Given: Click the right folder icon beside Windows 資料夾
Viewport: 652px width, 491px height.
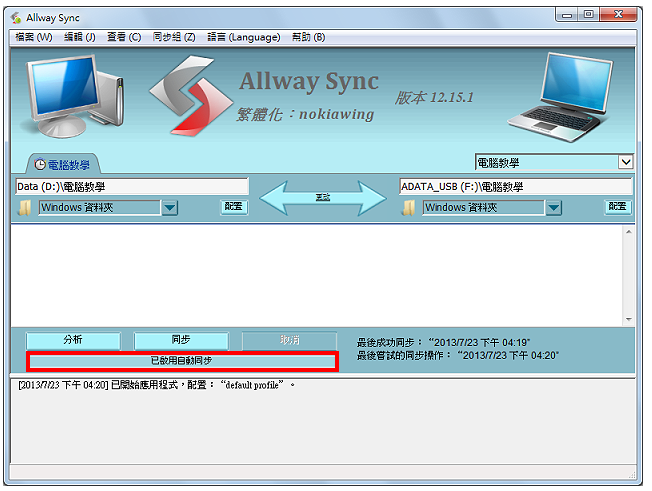Looking at the screenshot, I should click(x=408, y=207).
